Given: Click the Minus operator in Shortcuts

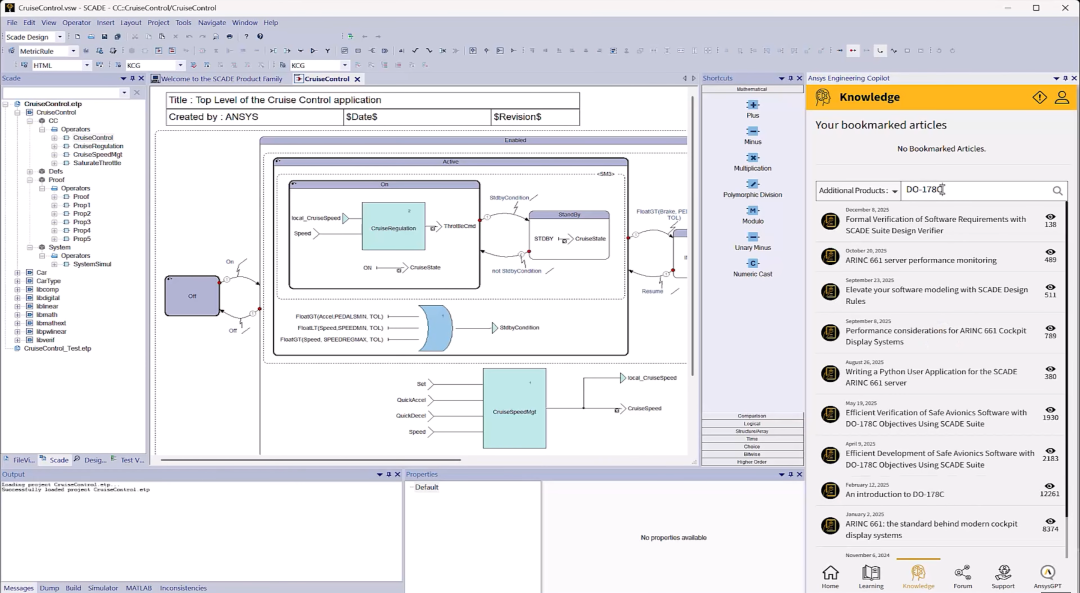Looking at the screenshot, I should [x=752, y=135].
